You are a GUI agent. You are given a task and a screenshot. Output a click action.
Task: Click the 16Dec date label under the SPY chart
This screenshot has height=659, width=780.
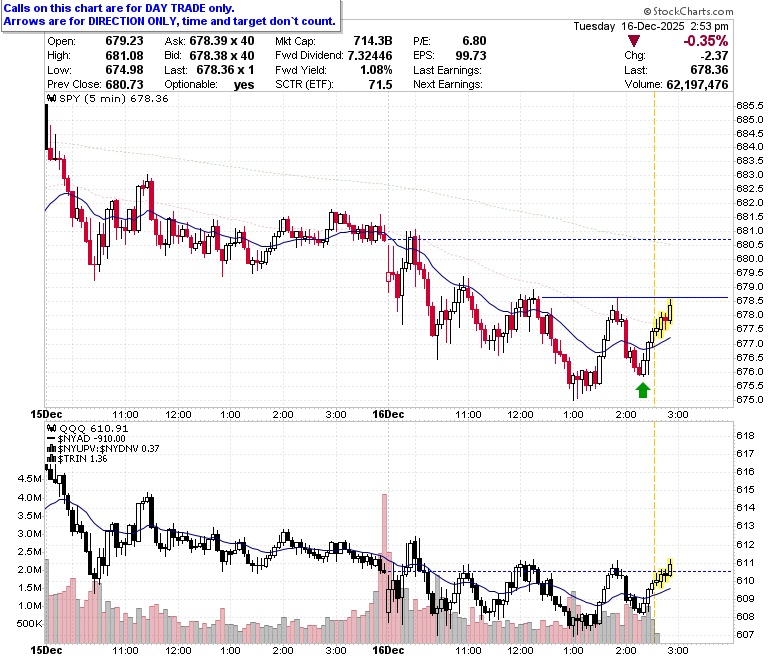tap(388, 414)
